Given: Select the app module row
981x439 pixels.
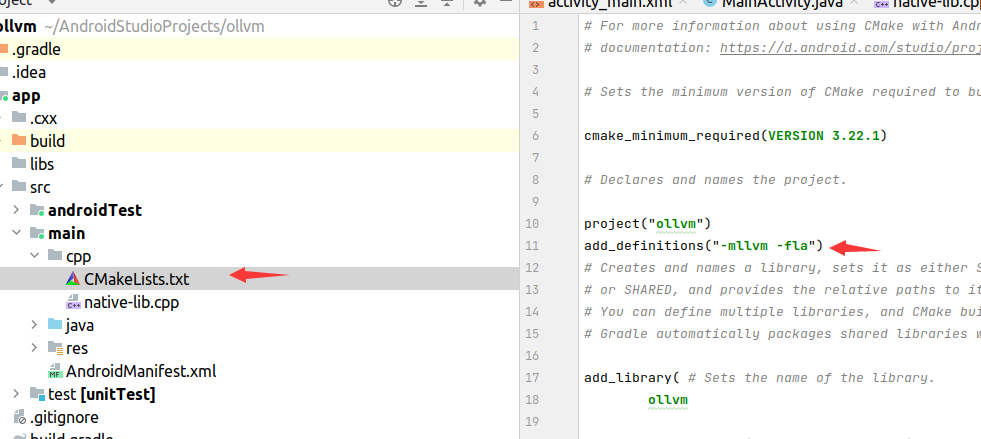Looking at the screenshot, I should pyautogui.click(x=259, y=95).
